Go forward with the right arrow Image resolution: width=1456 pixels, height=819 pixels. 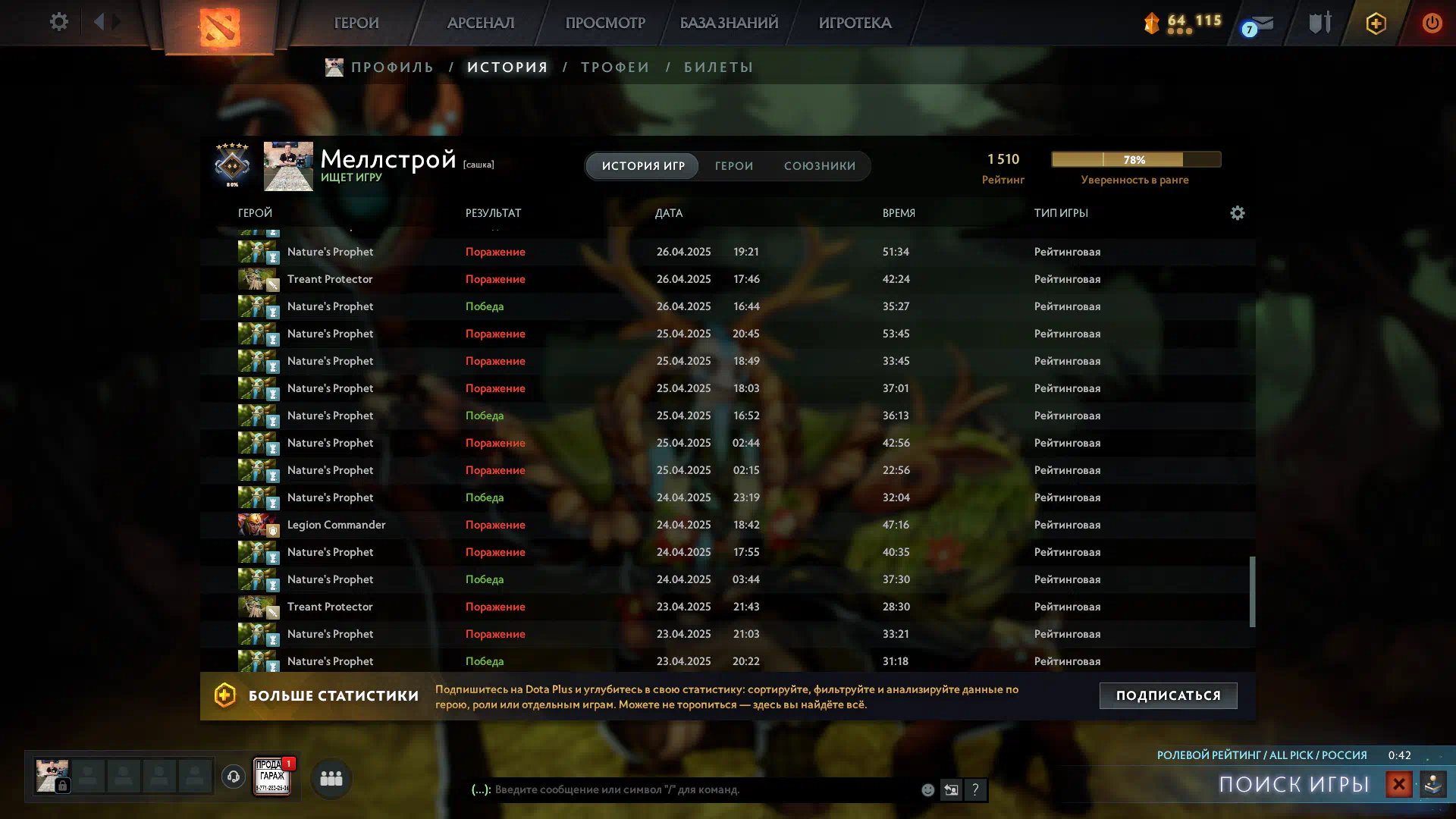coord(116,22)
